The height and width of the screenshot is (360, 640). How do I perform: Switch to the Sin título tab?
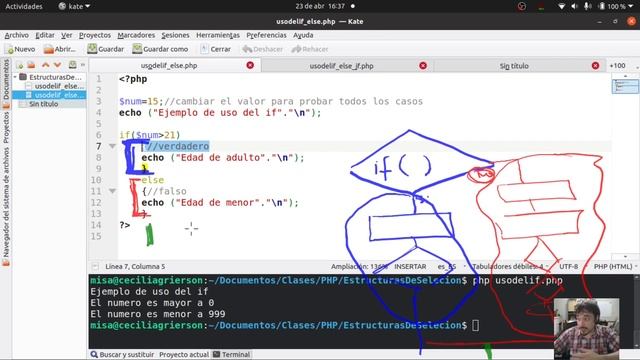(514, 66)
